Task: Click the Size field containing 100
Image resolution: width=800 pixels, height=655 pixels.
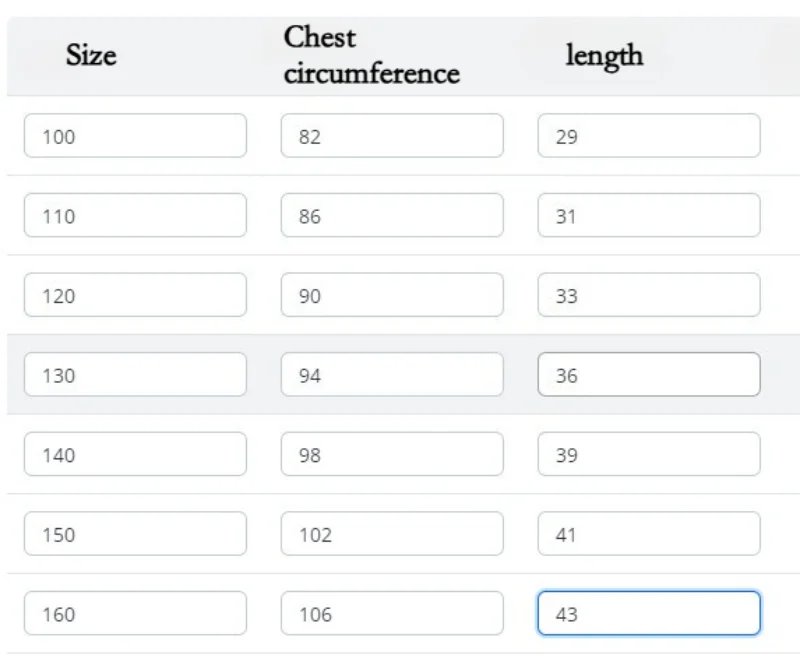Action: [135, 136]
